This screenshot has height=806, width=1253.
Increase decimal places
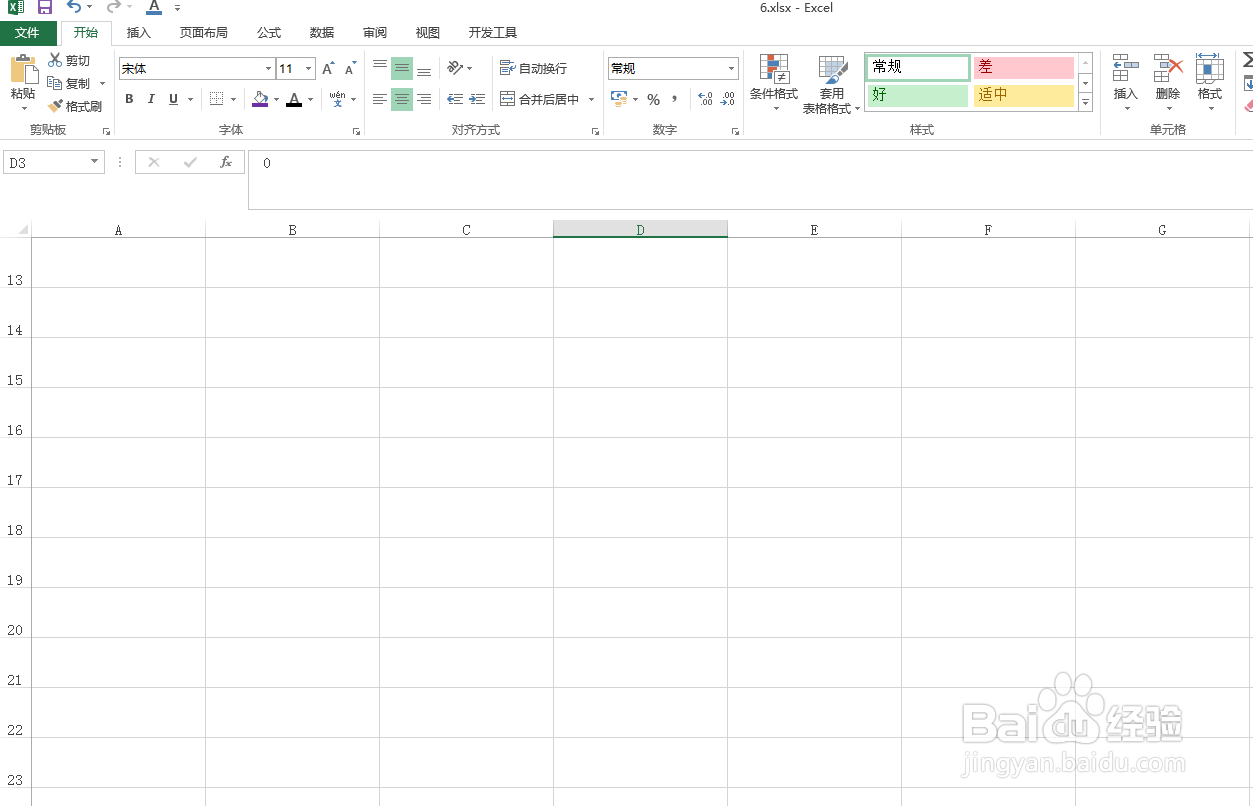point(706,99)
